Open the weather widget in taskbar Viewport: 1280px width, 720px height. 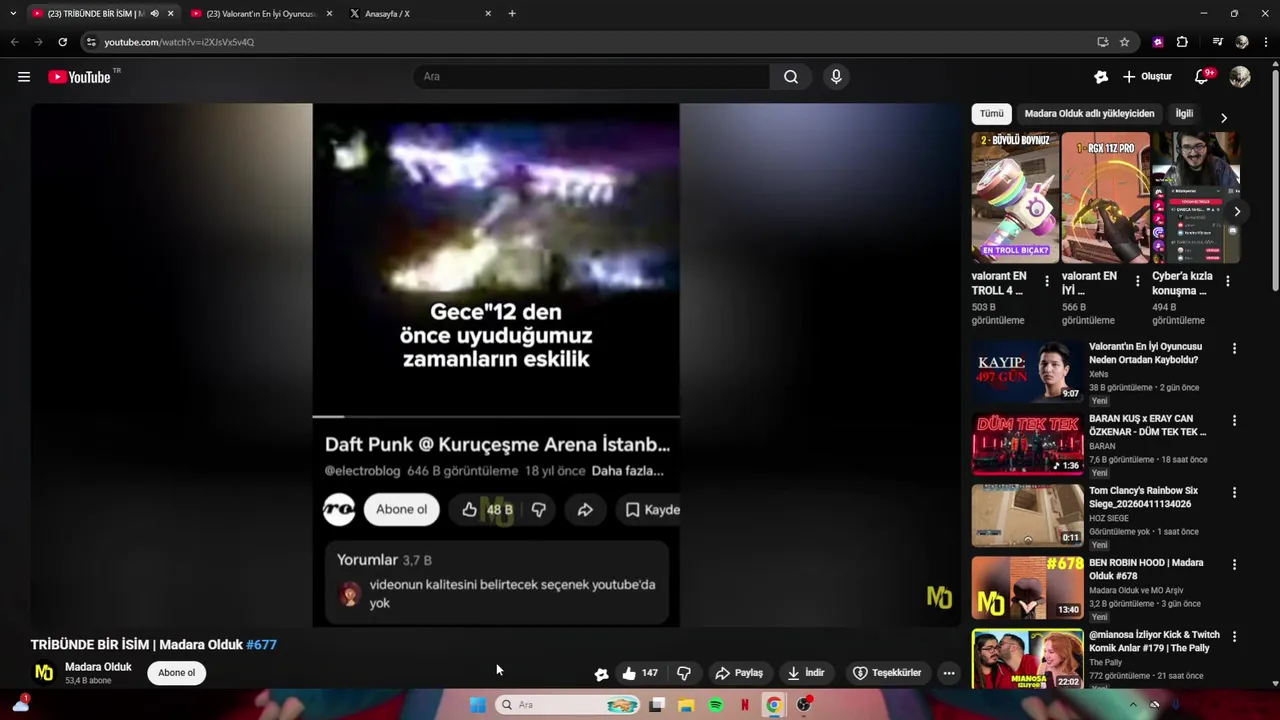(x=20, y=704)
